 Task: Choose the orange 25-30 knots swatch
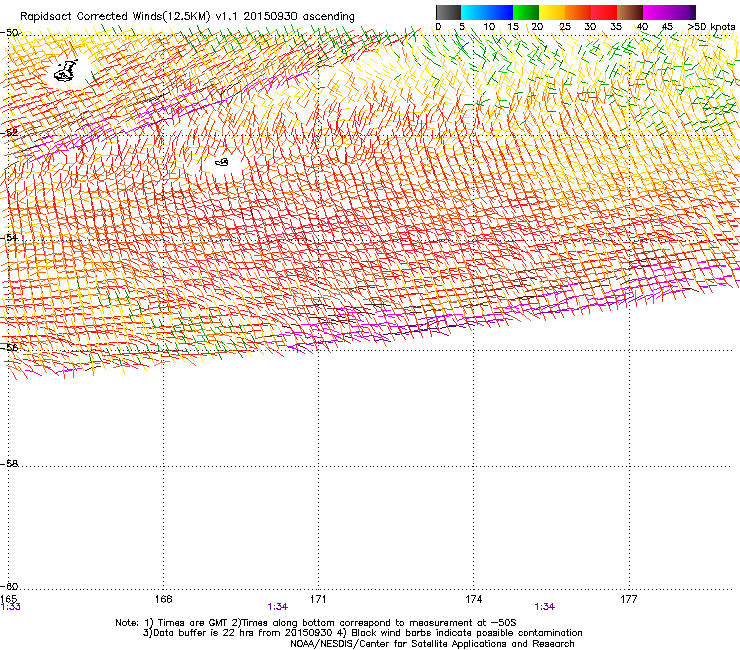578,12
